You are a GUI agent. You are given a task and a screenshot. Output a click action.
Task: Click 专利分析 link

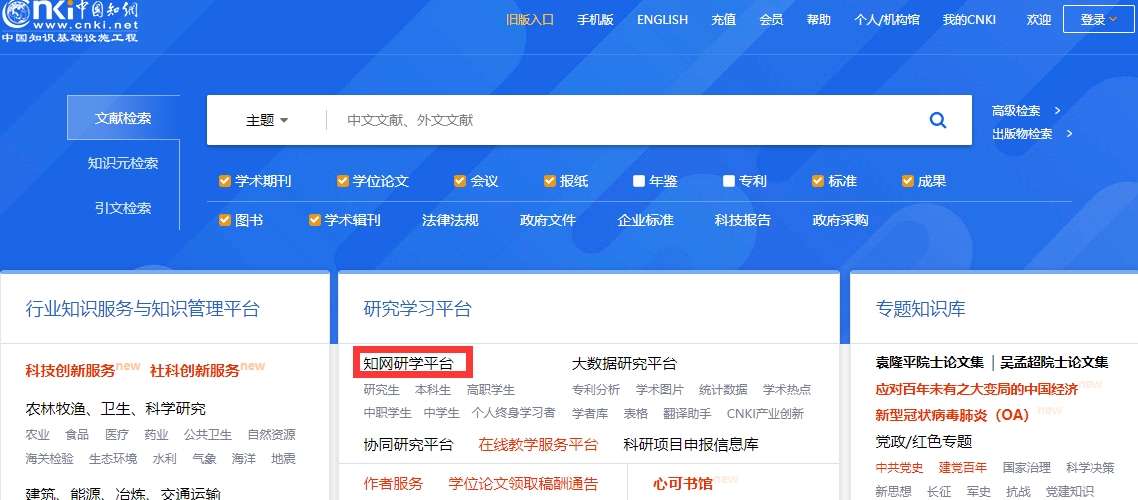[x=596, y=390]
